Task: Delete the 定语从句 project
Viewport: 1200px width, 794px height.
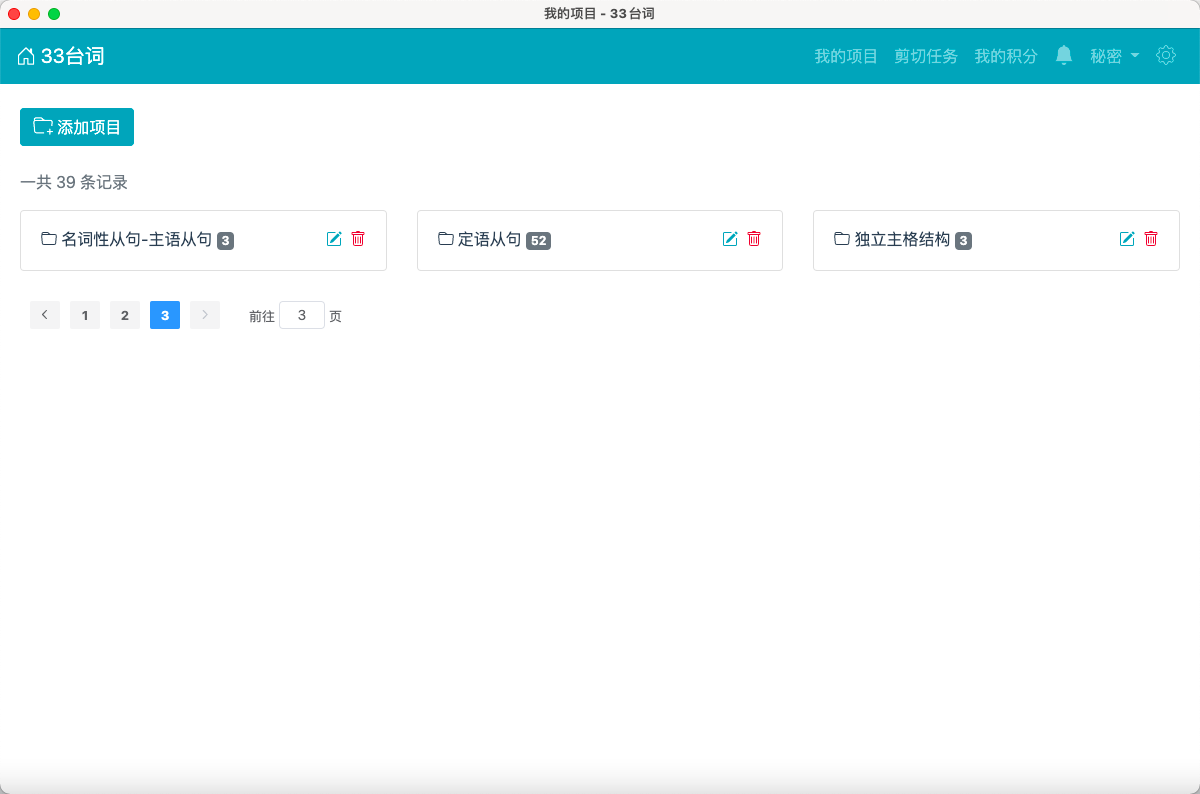Action: (754, 238)
